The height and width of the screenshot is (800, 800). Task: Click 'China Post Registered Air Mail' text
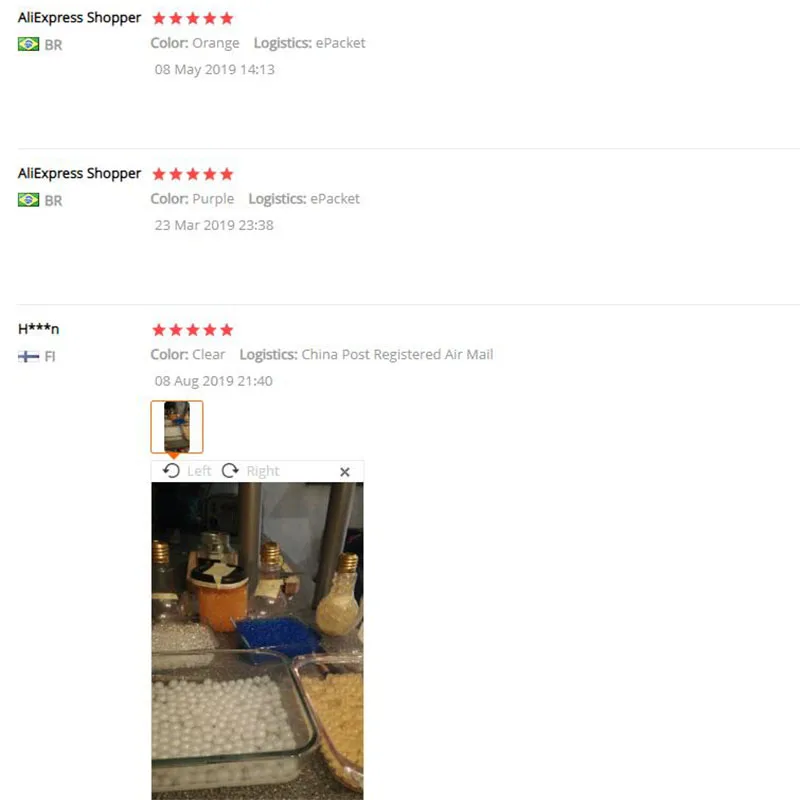click(397, 354)
